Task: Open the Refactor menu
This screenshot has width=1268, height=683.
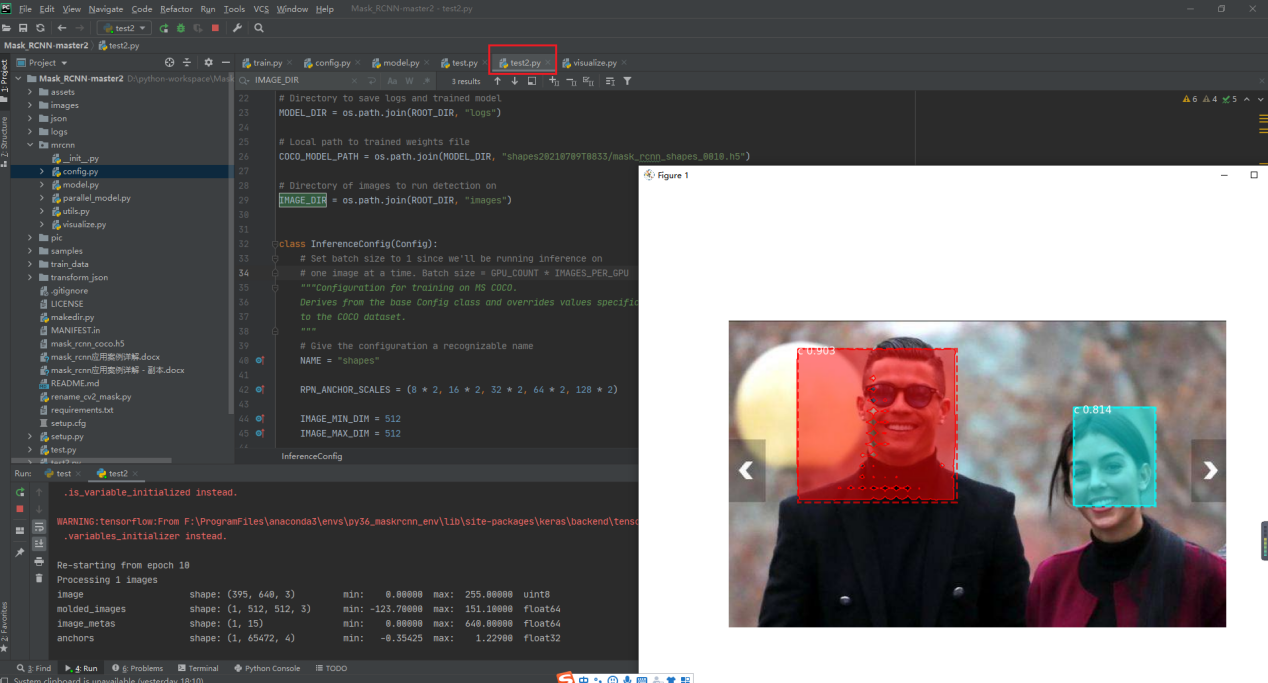Action: tap(176, 9)
